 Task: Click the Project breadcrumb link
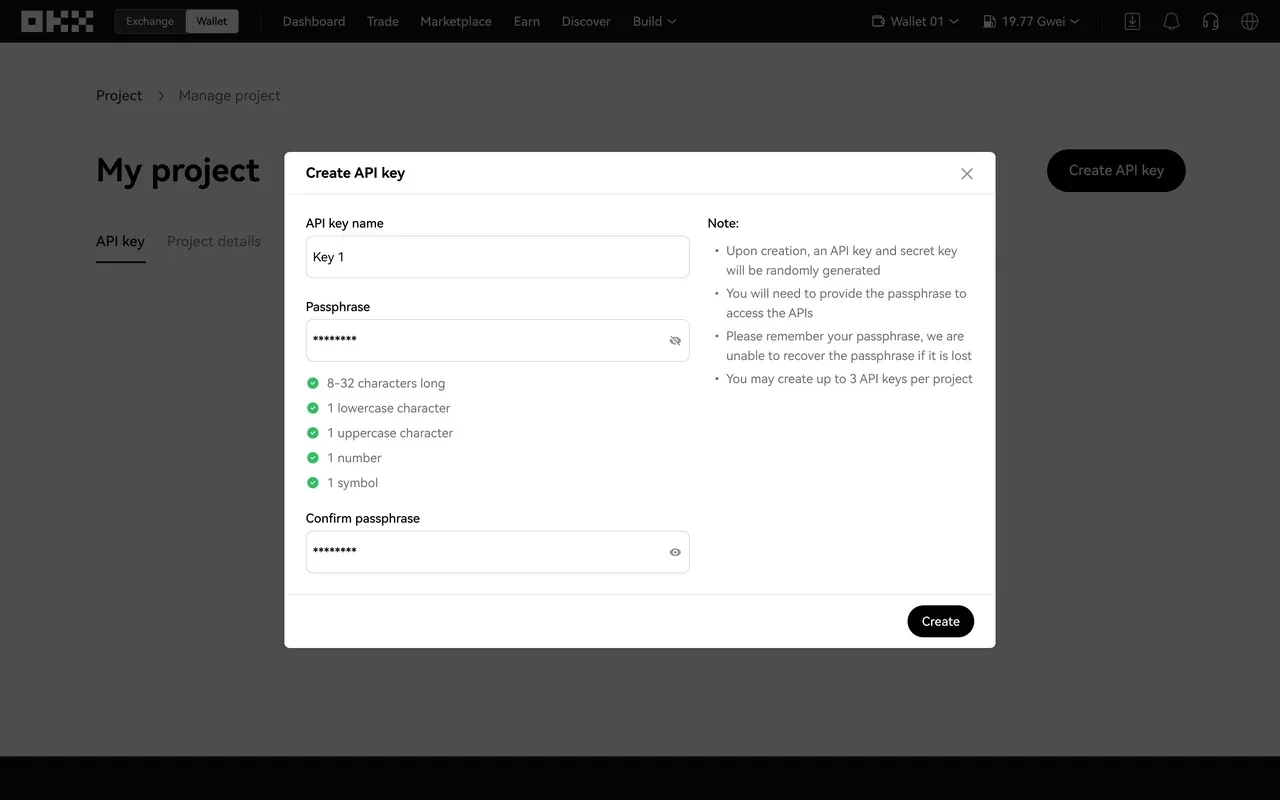click(x=119, y=96)
